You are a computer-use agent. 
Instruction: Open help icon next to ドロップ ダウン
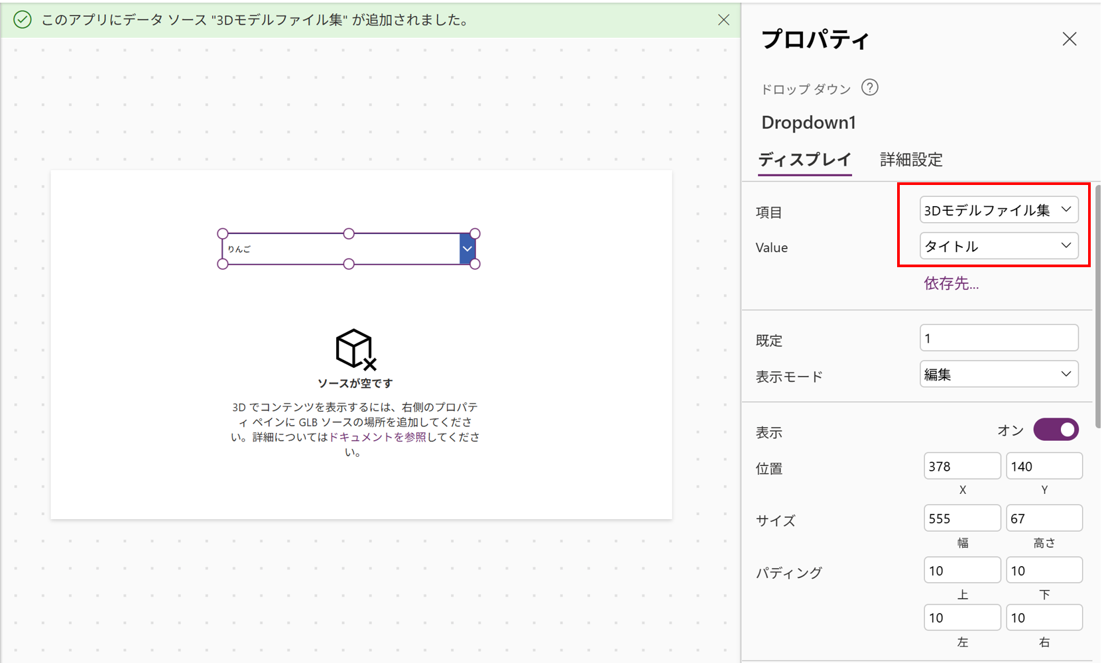pyautogui.click(x=870, y=88)
